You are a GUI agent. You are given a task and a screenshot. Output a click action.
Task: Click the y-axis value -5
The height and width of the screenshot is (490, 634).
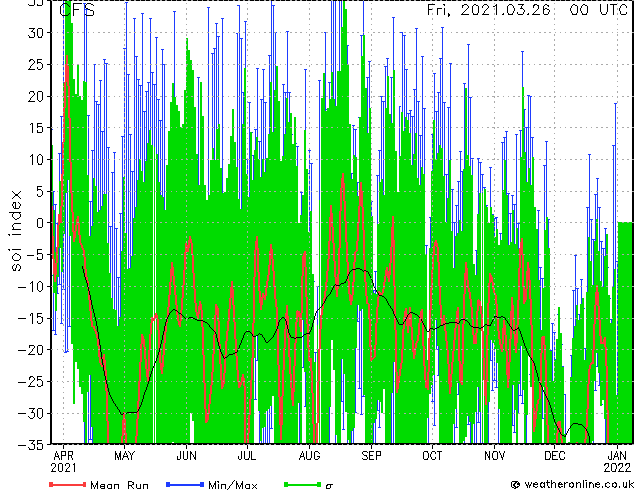pos(36,255)
